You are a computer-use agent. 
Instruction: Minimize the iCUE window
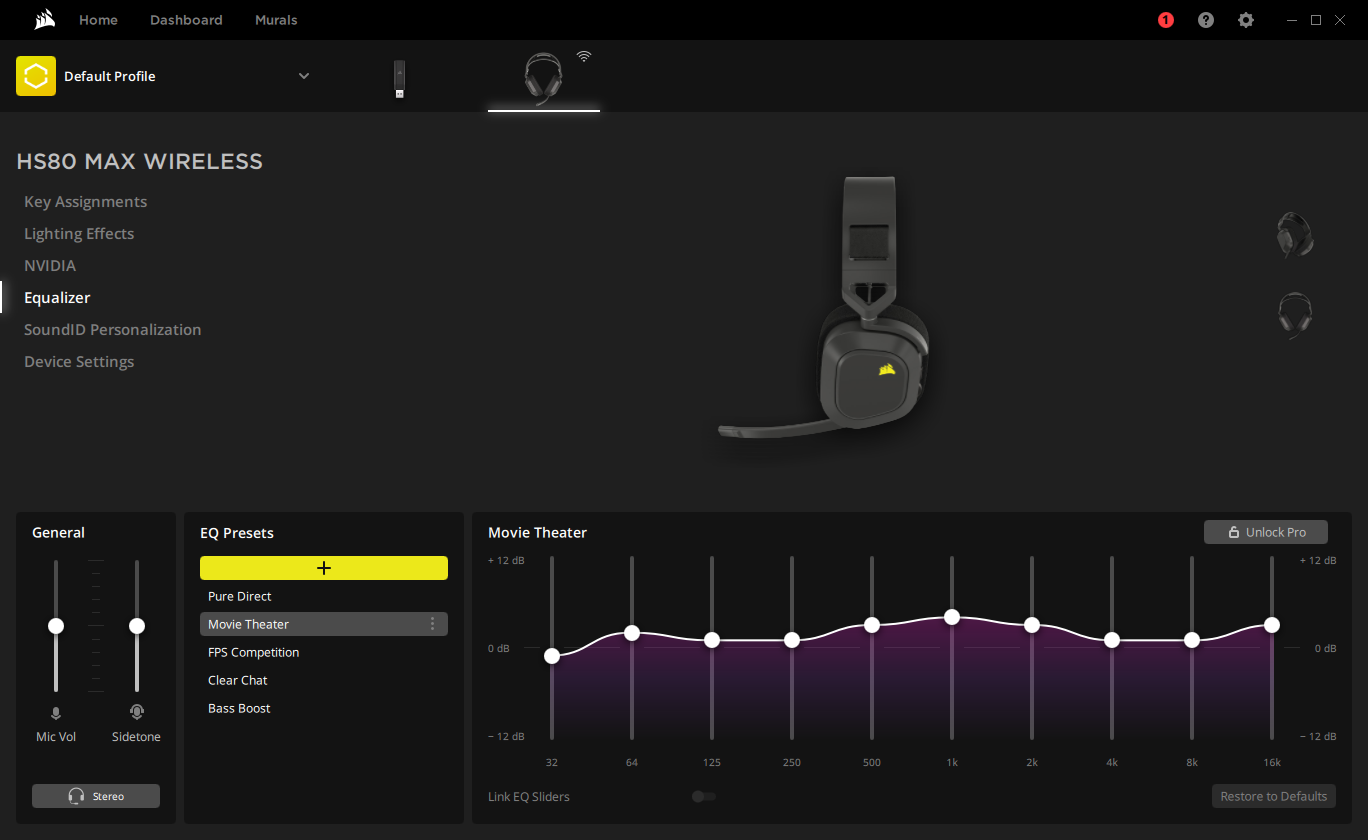pyautogui.click(x=1293, y=20)
